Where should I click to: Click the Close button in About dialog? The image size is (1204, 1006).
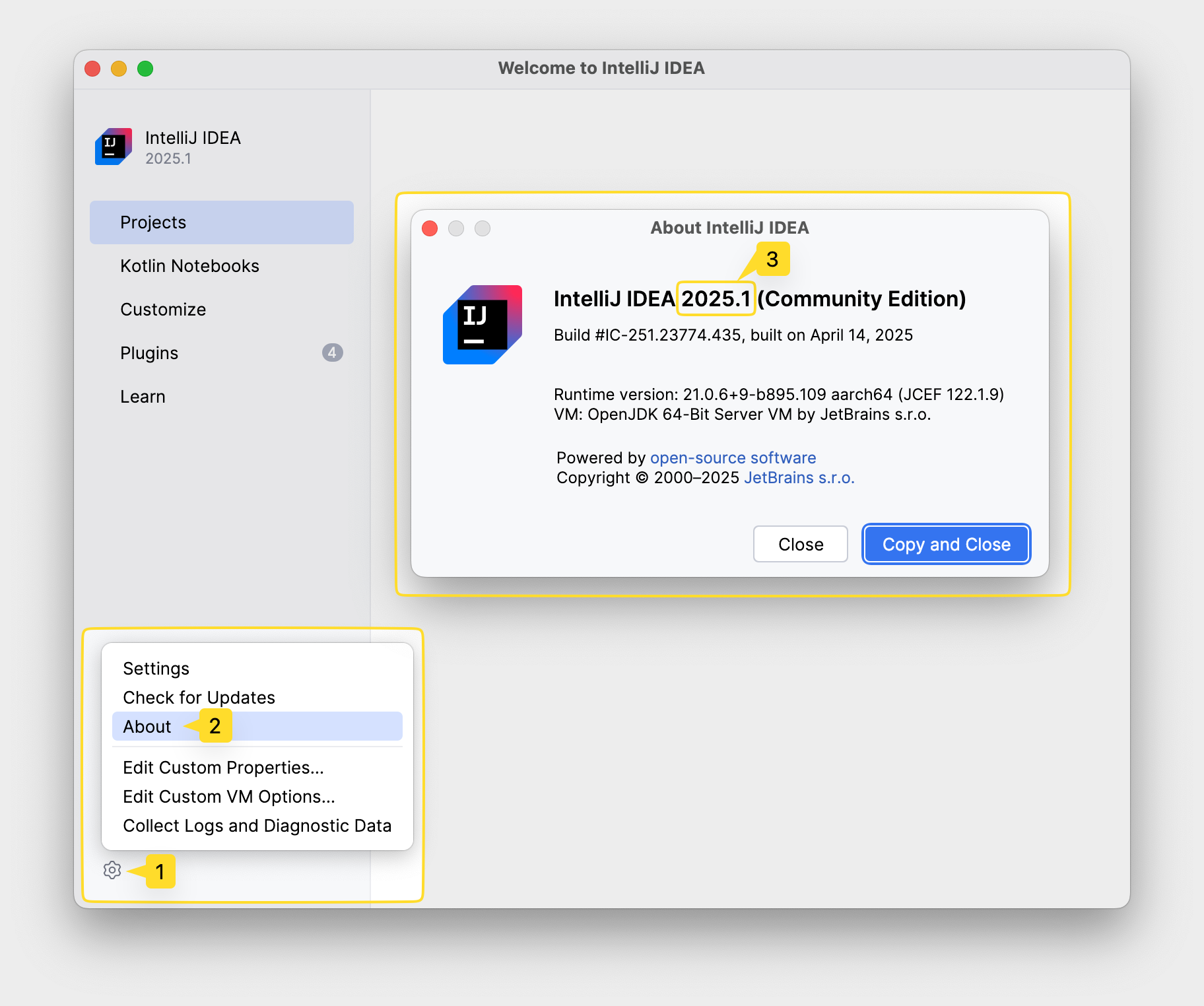tap(801, 544)
